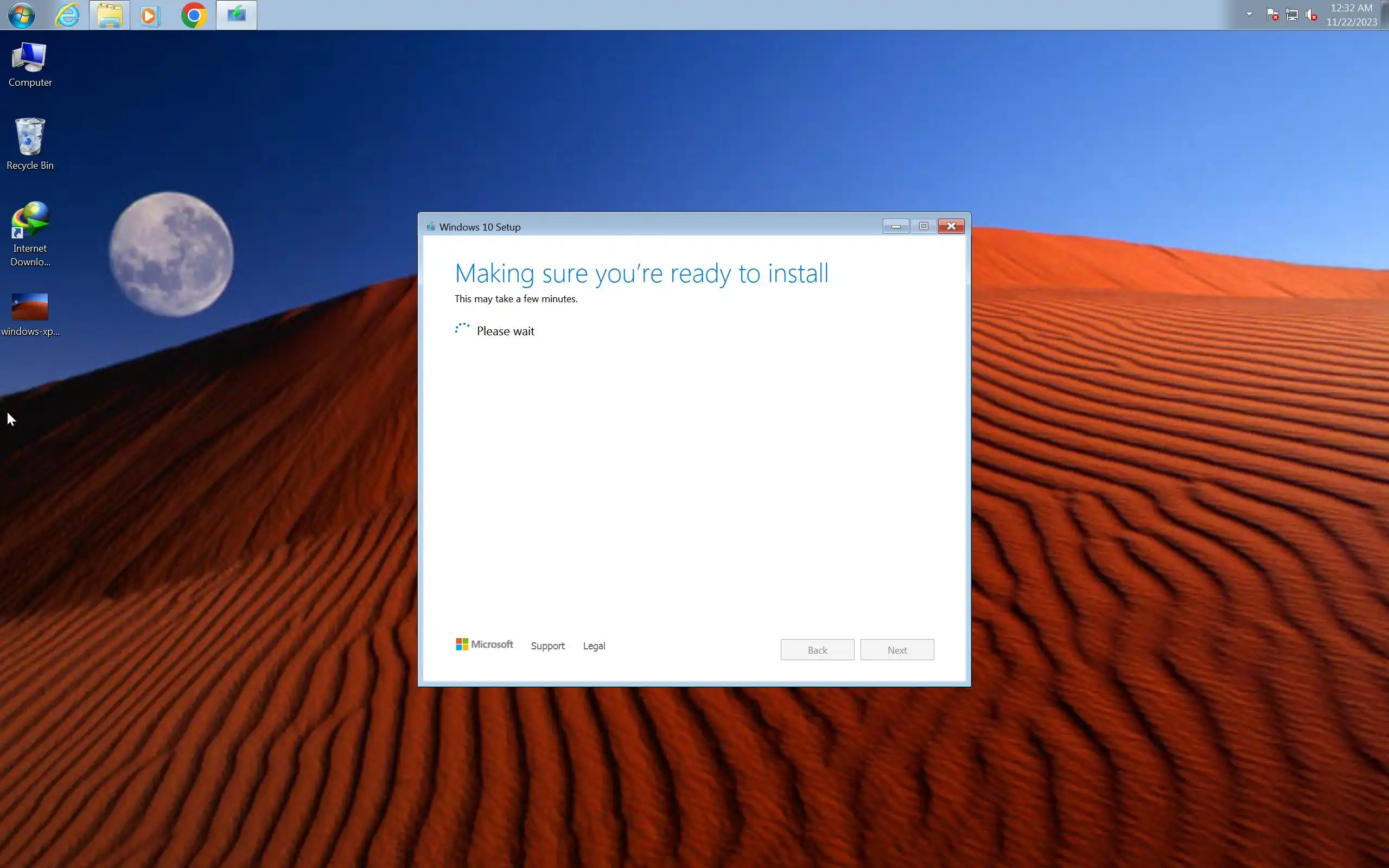Screen dimensions: 1389x868
Task: Open network status tray icon
Action: pos(1291,14)
